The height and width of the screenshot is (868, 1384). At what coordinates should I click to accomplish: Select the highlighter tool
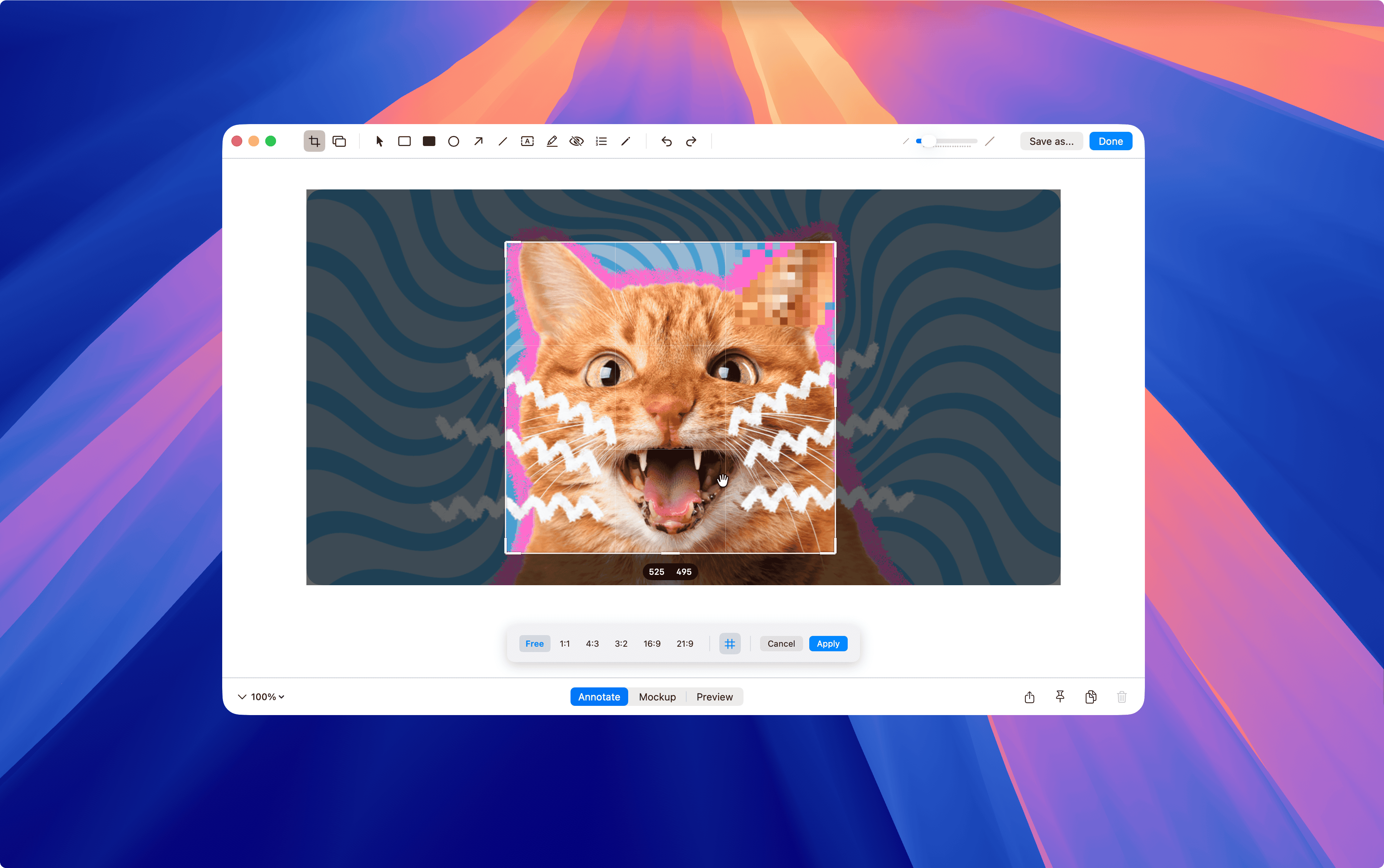click(552, 141)
